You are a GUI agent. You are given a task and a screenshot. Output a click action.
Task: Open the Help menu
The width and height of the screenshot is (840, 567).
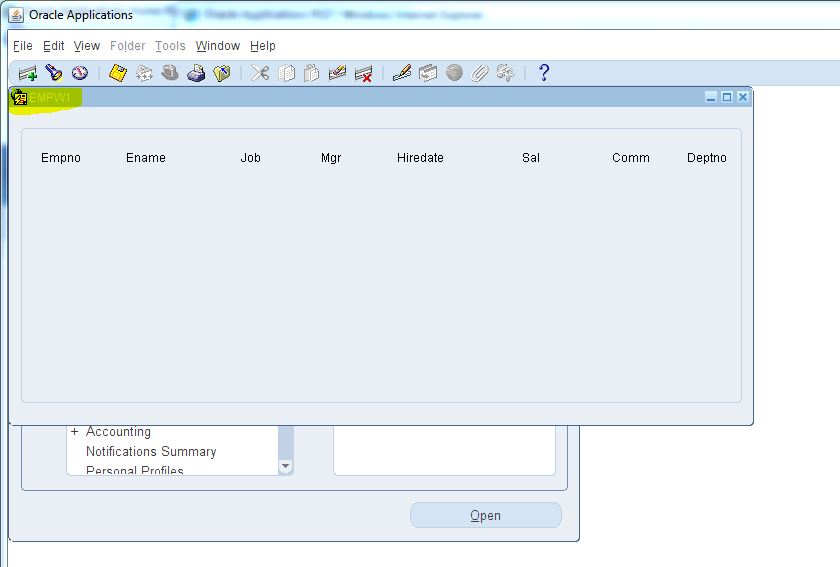click(262, 46)
